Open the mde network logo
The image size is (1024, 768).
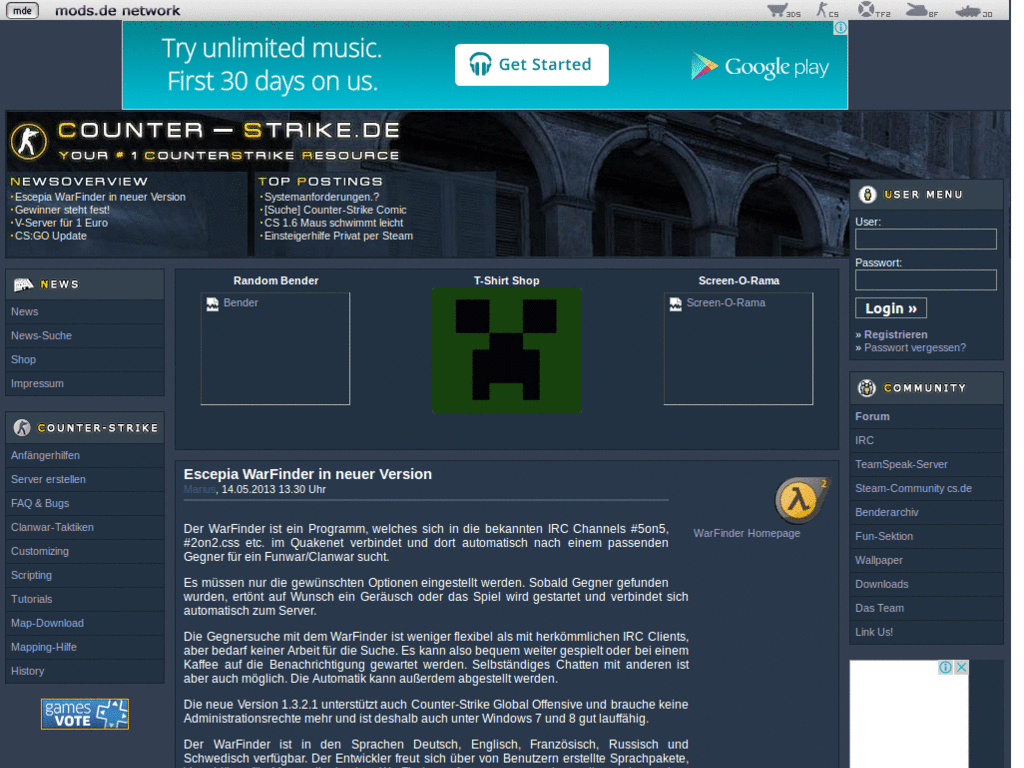pyautogui.click(x=23, y=10)
